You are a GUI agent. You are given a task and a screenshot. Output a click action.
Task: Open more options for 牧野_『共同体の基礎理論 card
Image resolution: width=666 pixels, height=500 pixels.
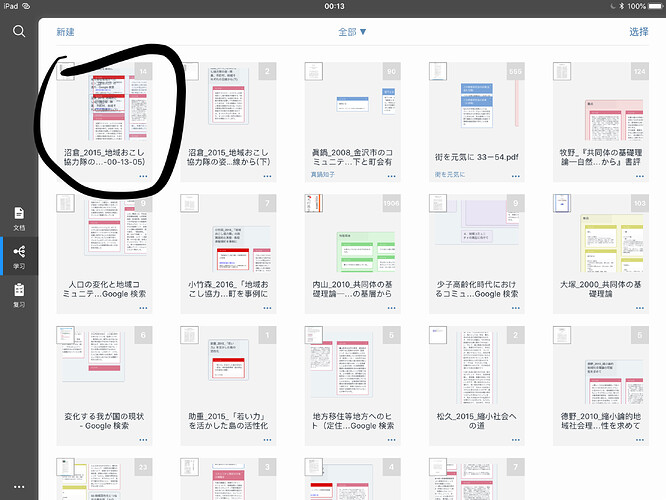click(640, 176)
